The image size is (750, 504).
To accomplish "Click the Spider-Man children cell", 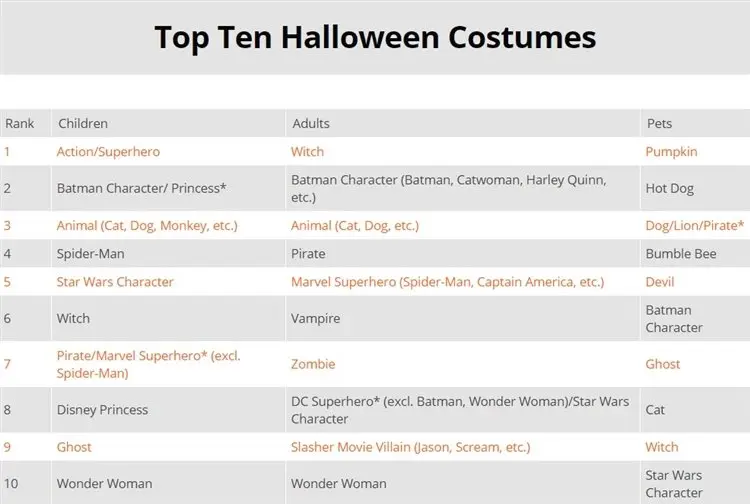I will pos(90,254).
